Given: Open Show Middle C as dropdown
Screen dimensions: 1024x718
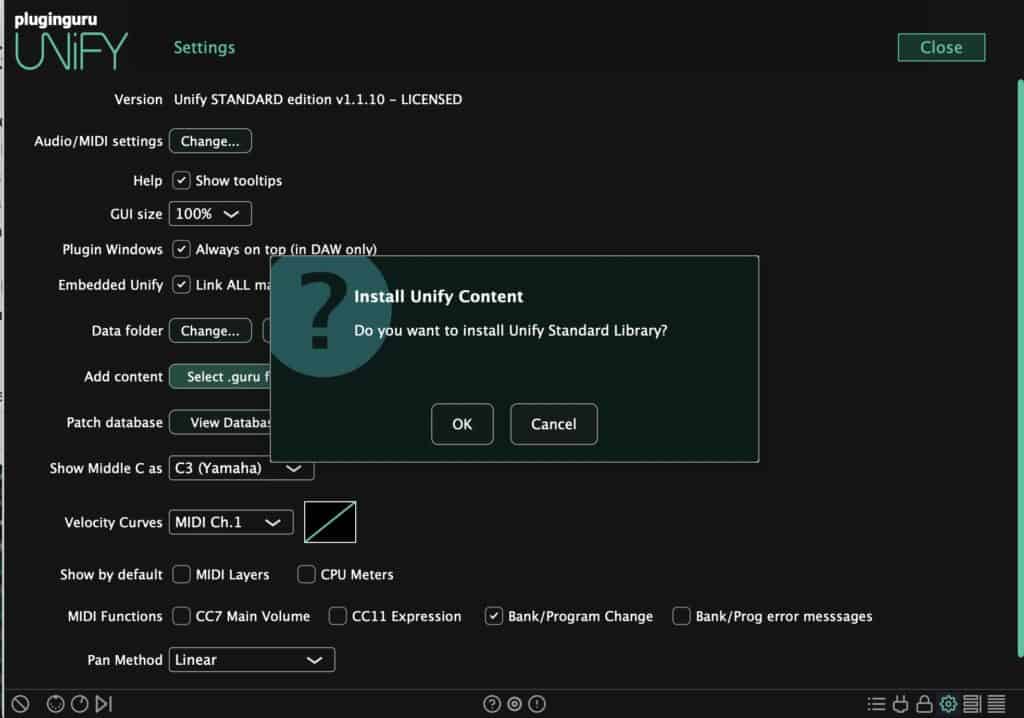Looking at the screenshot, I should [241, 468].
